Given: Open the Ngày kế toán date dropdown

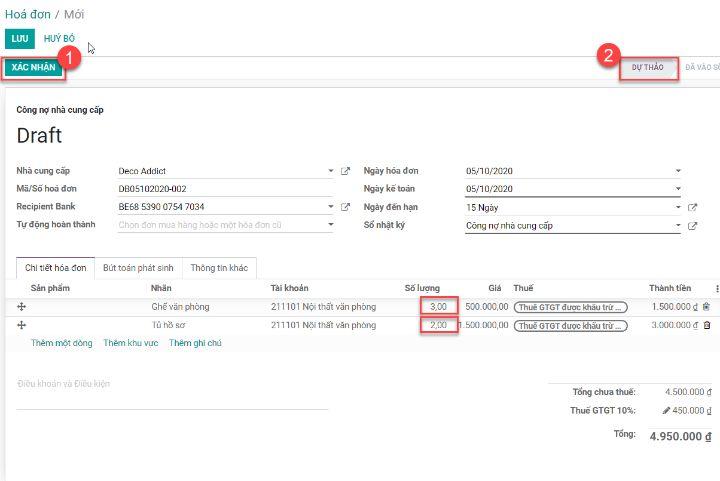Looking at the screenshot, I should click(677, 189).
